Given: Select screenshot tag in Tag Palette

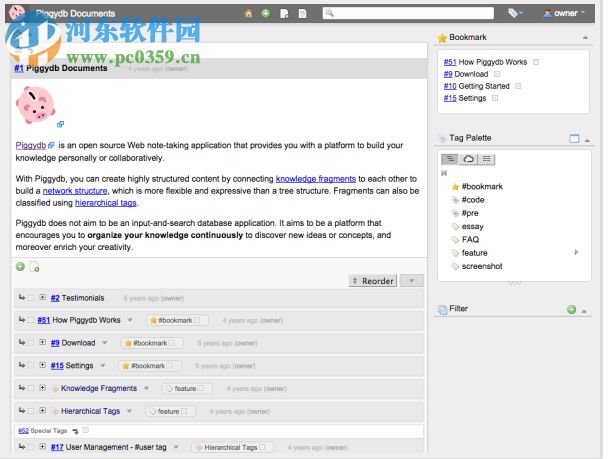Looking at the screenshot, I should click(x=482, y=266).
